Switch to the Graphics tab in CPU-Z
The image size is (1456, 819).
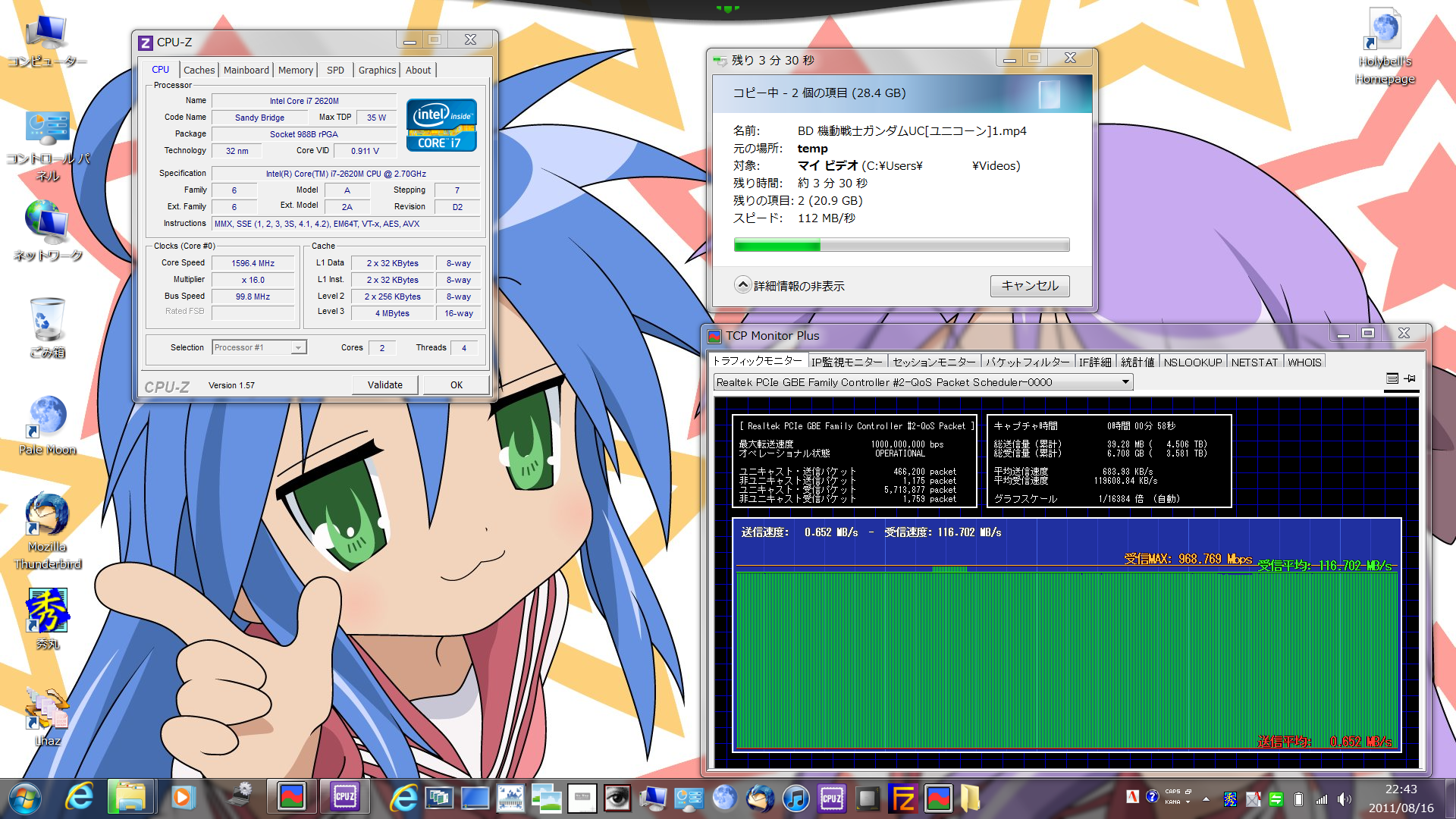pyautogui.click(x=377, y=70)
